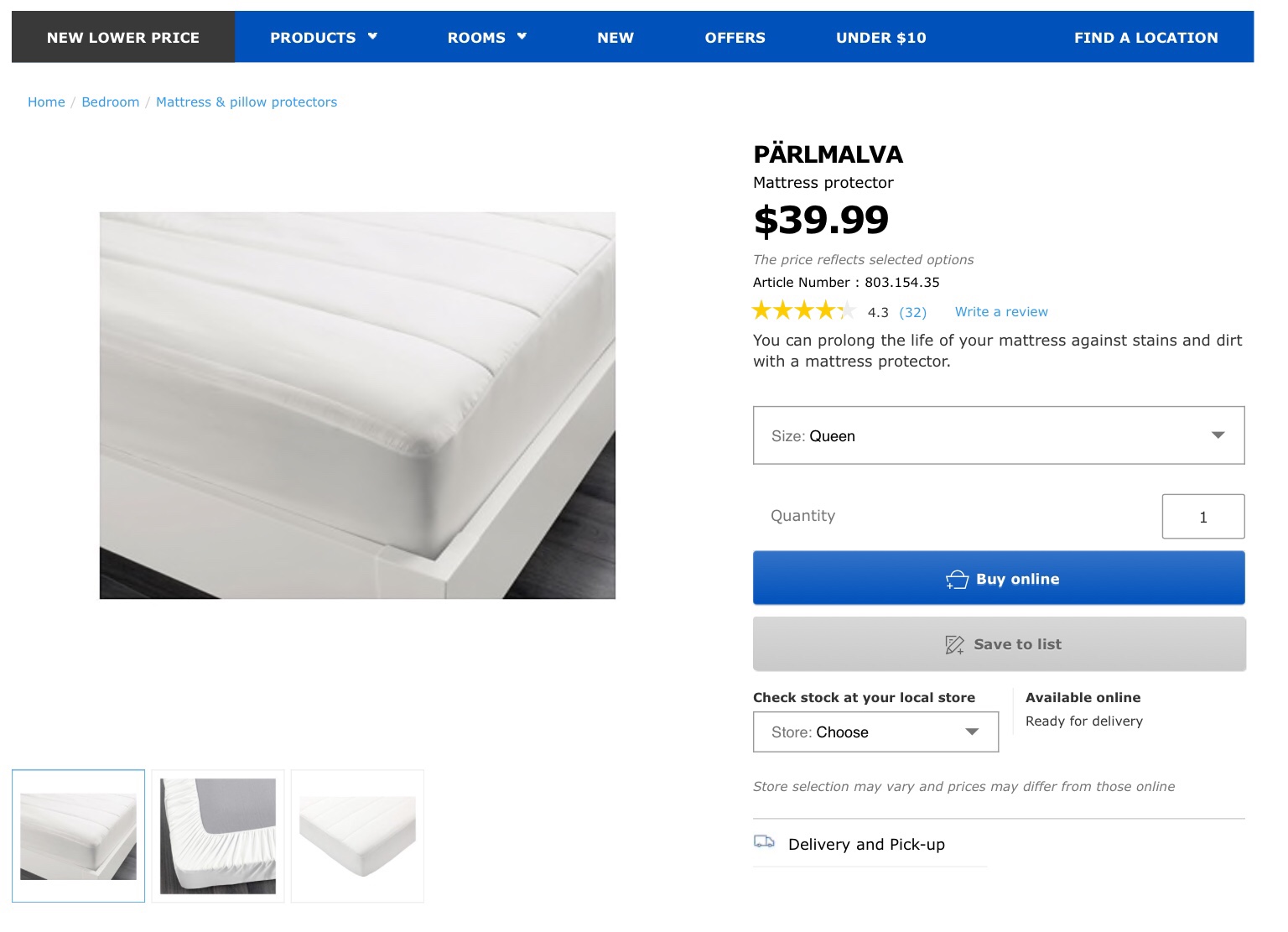The height and width of the screenshot is (932, 1288).
Task: Open the Under $10 section
Action: [x=880, y=38]
